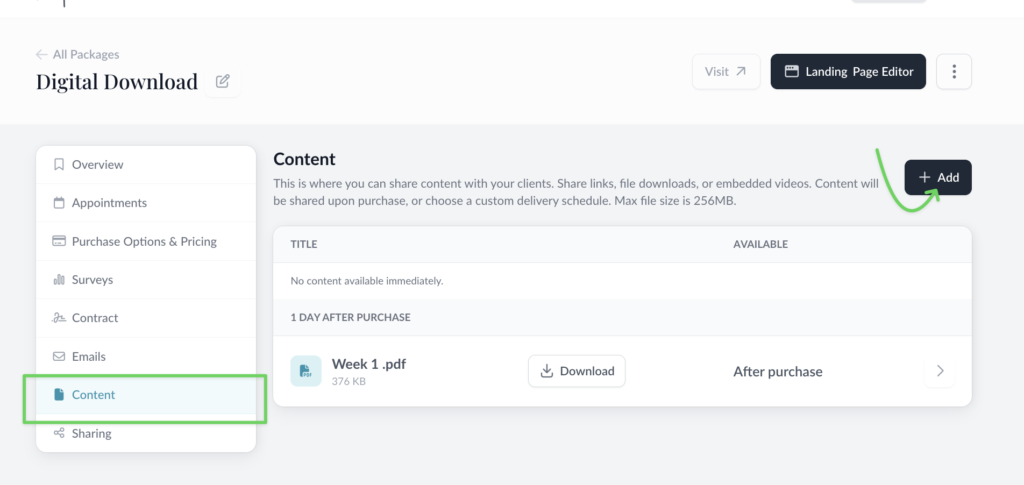Click the calendar icon next to Appointments
Screen dimensions: 1024x485
(x=59, y=203)
